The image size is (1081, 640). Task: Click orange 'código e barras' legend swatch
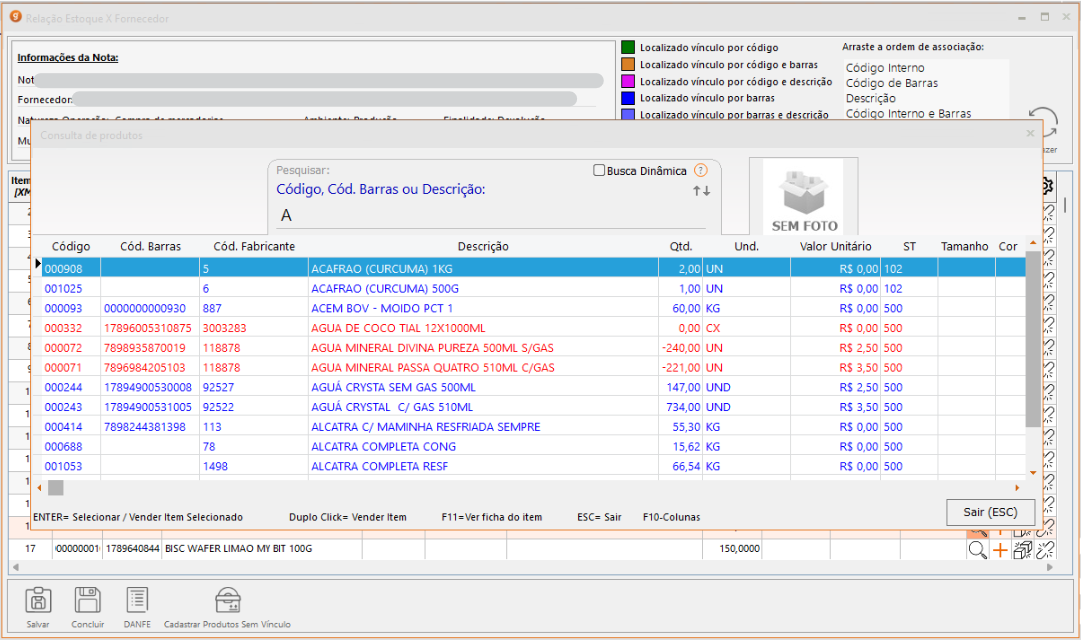tap(628, 64)
